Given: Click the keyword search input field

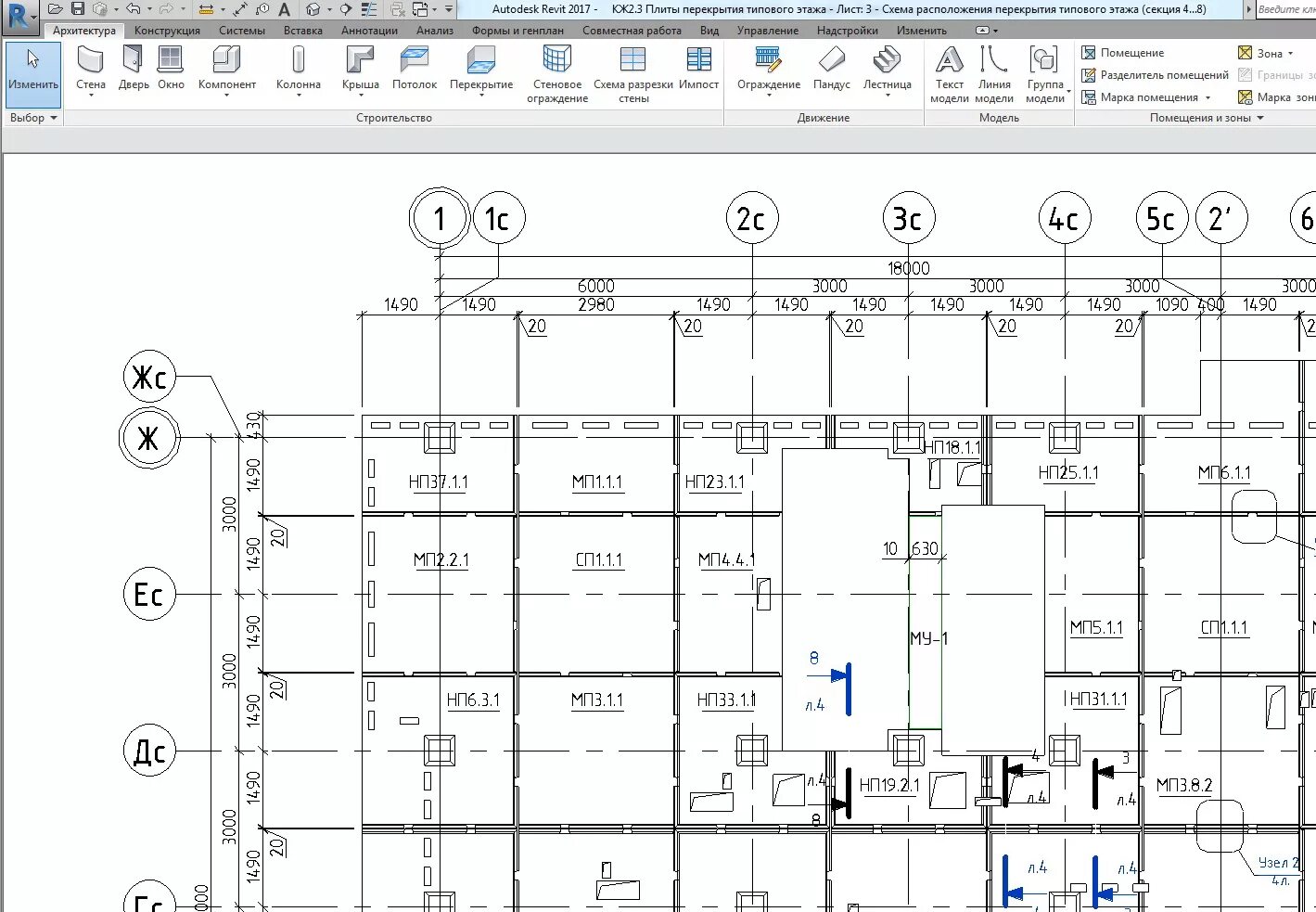Looking at the screenshot, I should 1285,9.
